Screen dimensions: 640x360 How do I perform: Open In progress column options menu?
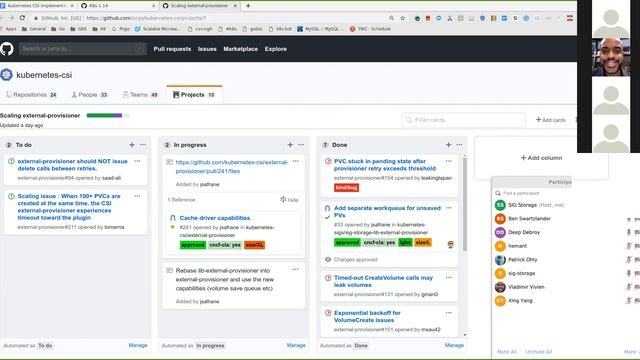[x=301, y=145]
